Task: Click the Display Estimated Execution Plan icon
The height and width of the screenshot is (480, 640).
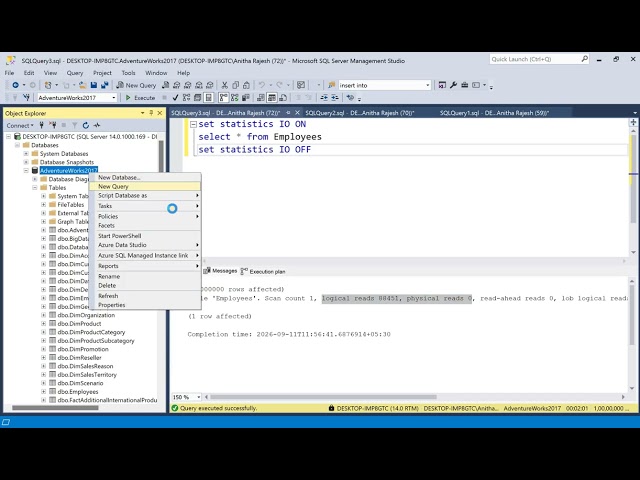Action: (187, 98)
